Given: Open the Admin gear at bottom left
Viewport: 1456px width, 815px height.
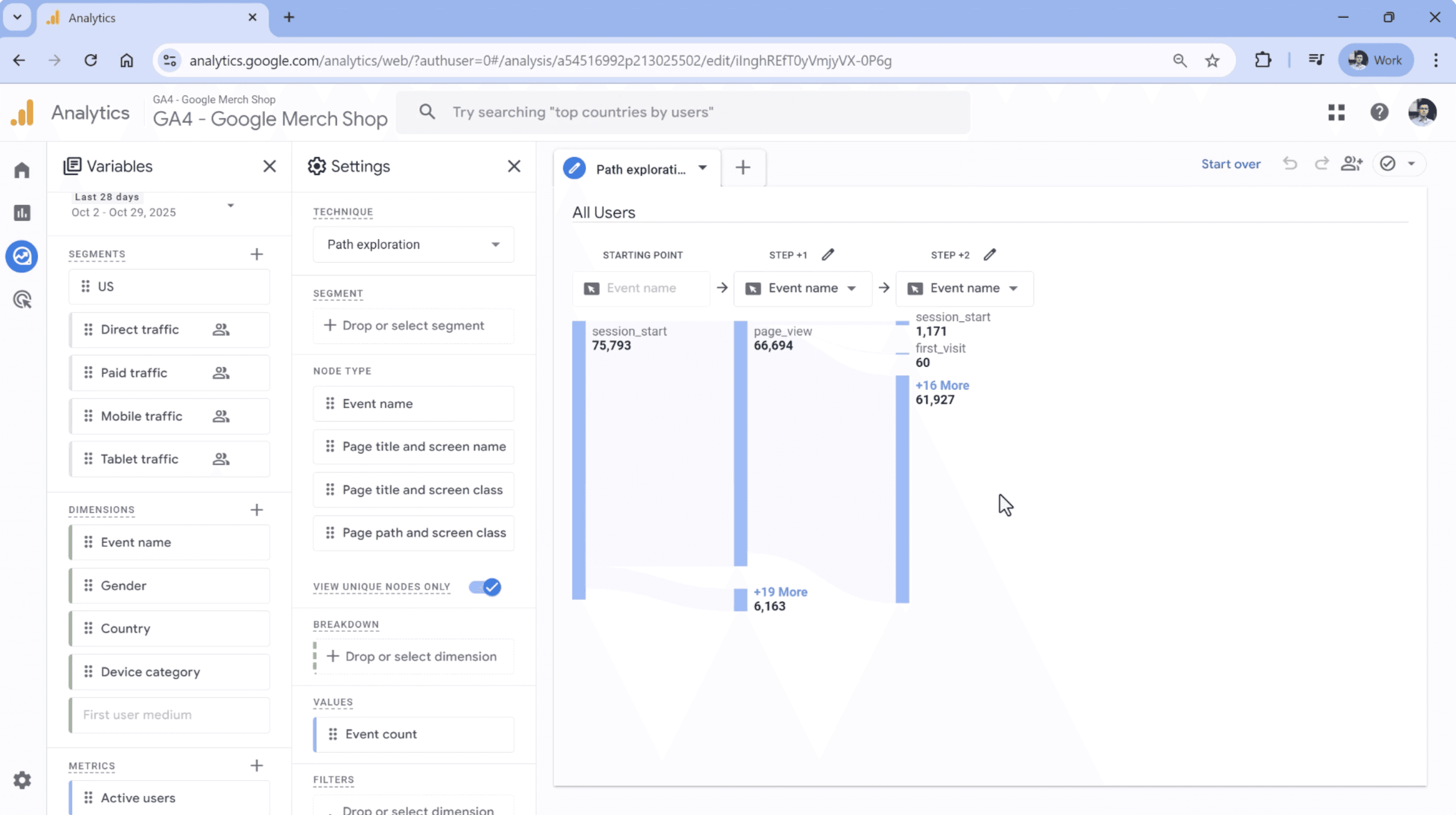Looking at the screenshot, I should click(21, 780).
